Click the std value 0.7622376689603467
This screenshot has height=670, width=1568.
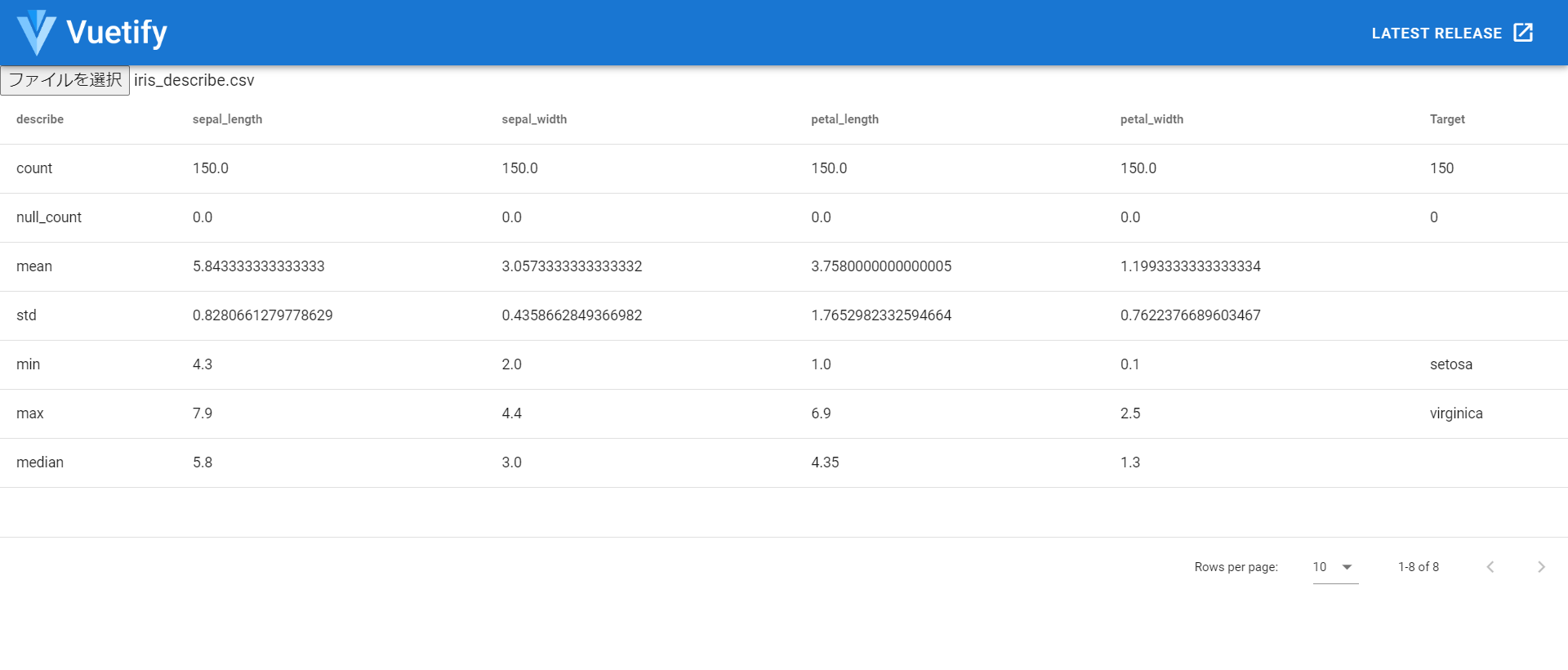(x=1191, y=315)
